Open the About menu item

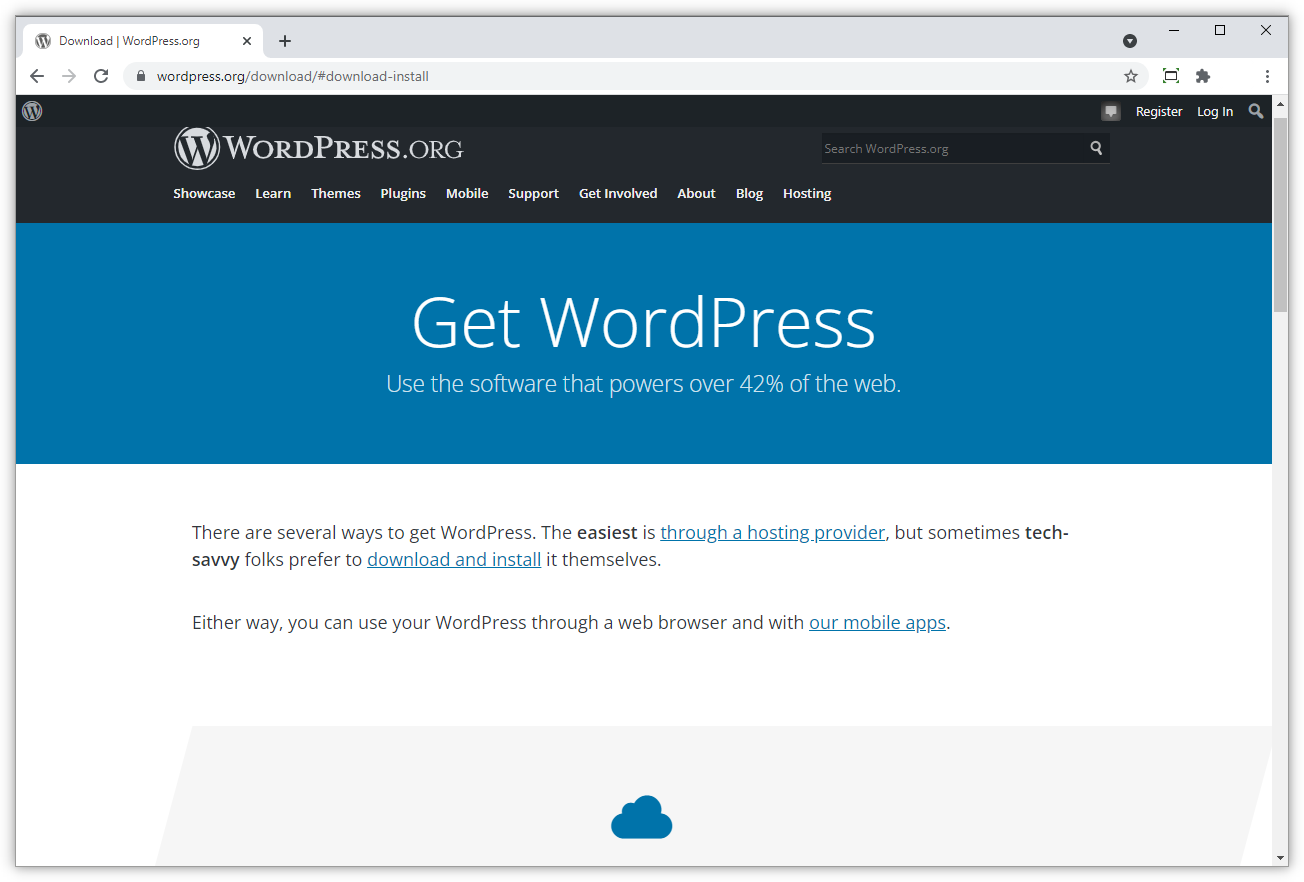pyautogui.click(x=696, y=193)
